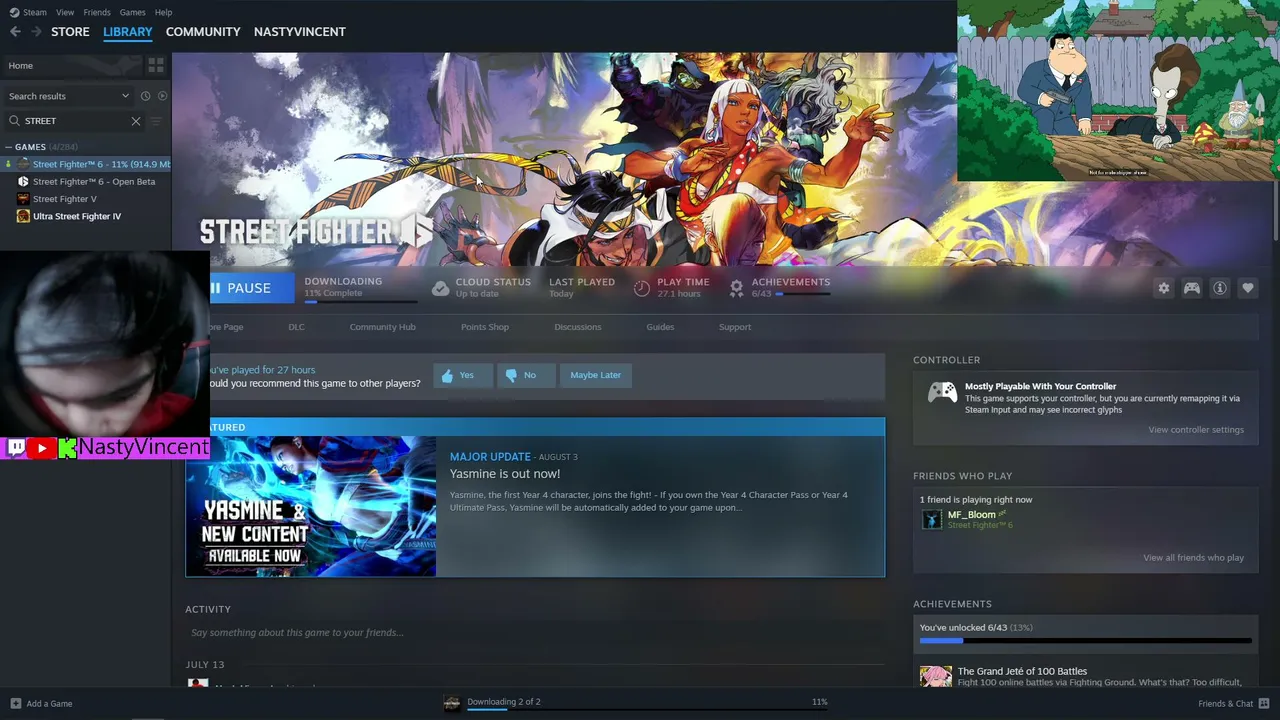The width and height of the screenshot is (1280, 720).
Task: Open the Help menu
Action: click(163, 12)
